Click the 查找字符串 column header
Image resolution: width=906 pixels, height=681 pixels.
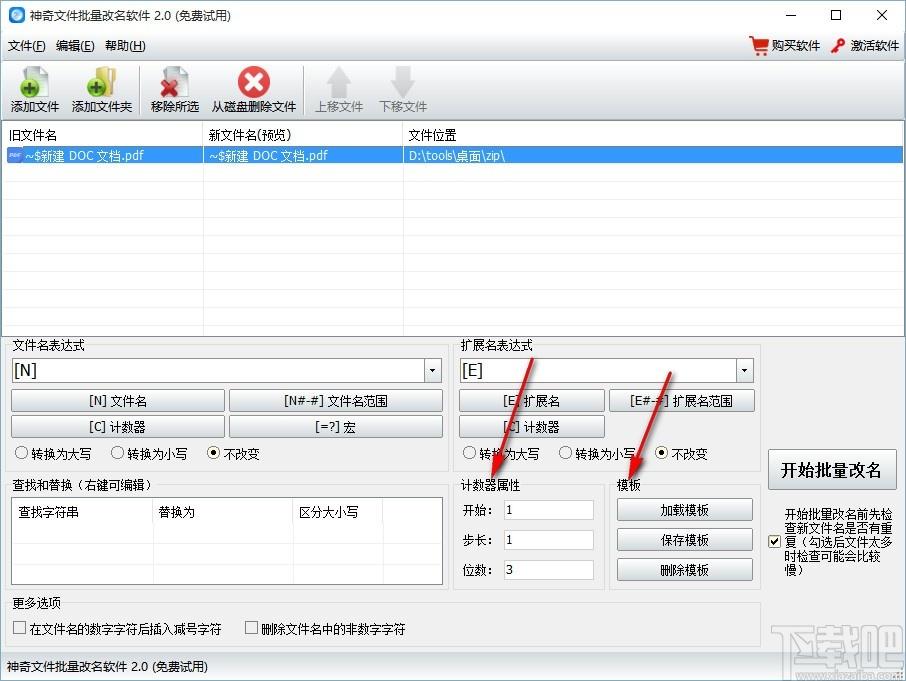click(x=82, y=512)
